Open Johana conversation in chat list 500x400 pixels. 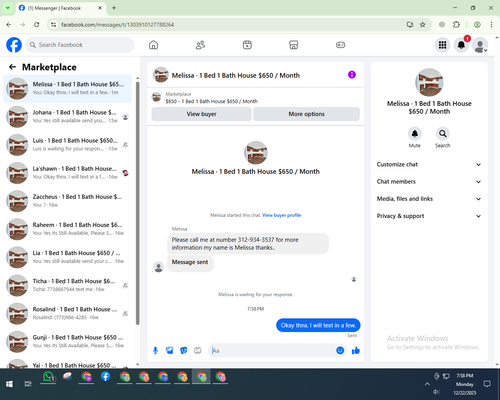point(67,117)
